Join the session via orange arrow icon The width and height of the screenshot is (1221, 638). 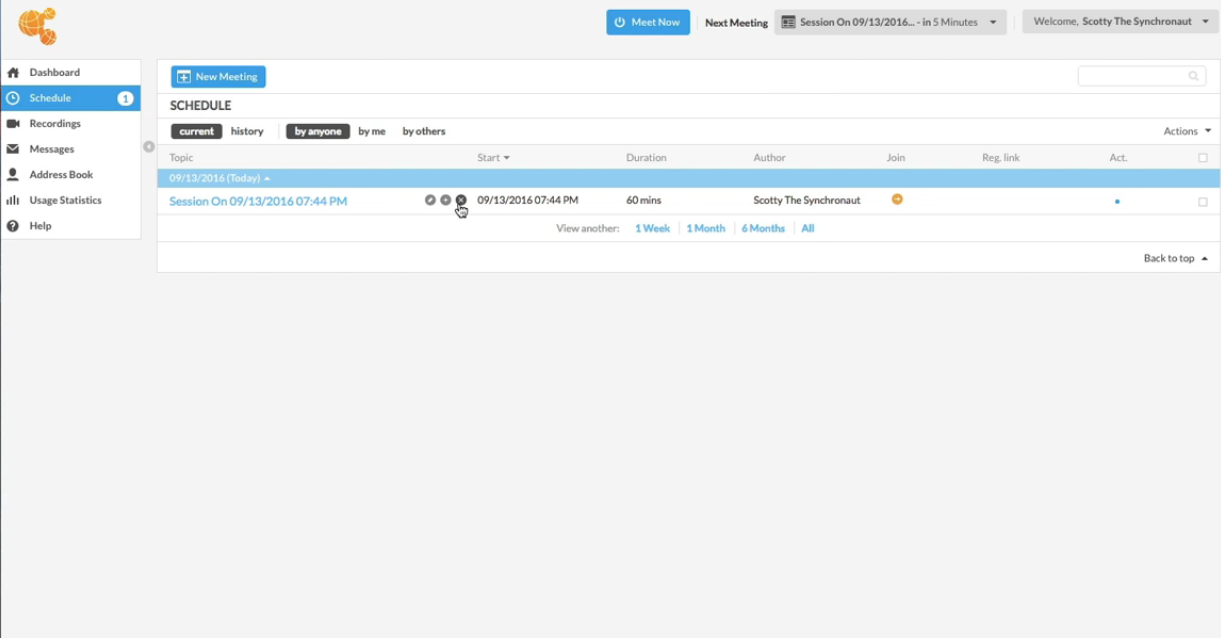click(x=897, y=199)
